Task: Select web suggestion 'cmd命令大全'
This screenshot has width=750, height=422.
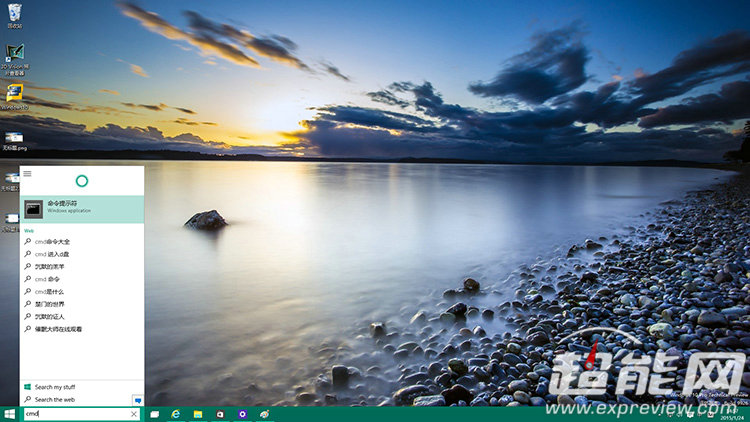Action: click(x=52, y=242)
